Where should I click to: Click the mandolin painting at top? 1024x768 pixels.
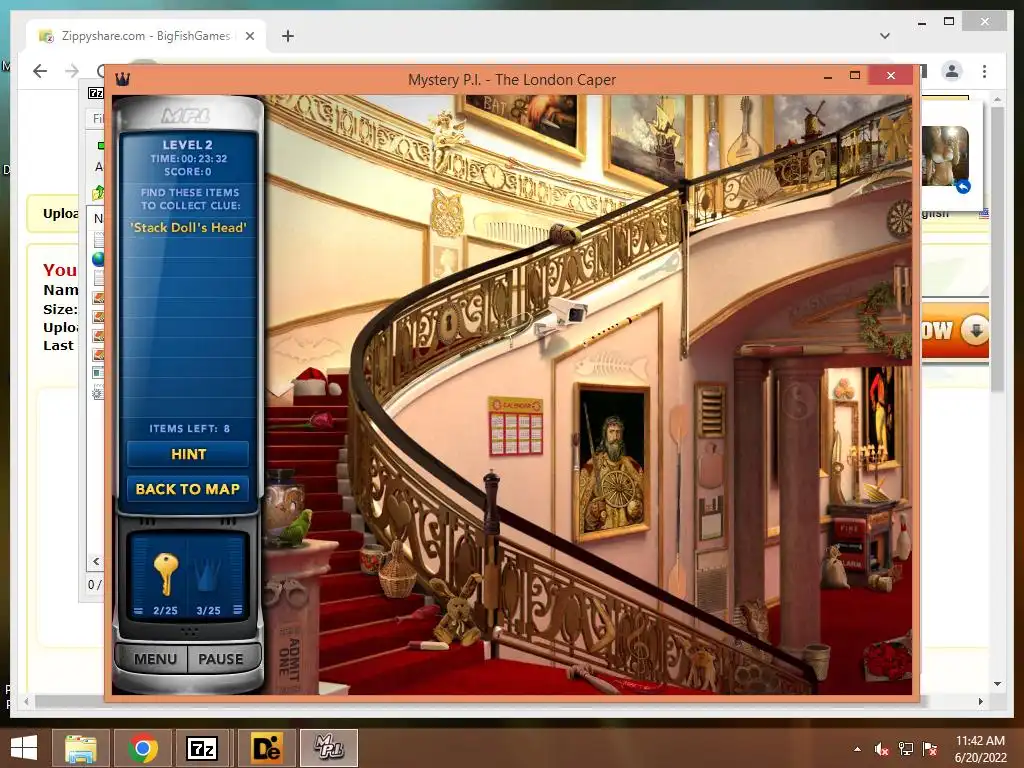tap(743, 134)
